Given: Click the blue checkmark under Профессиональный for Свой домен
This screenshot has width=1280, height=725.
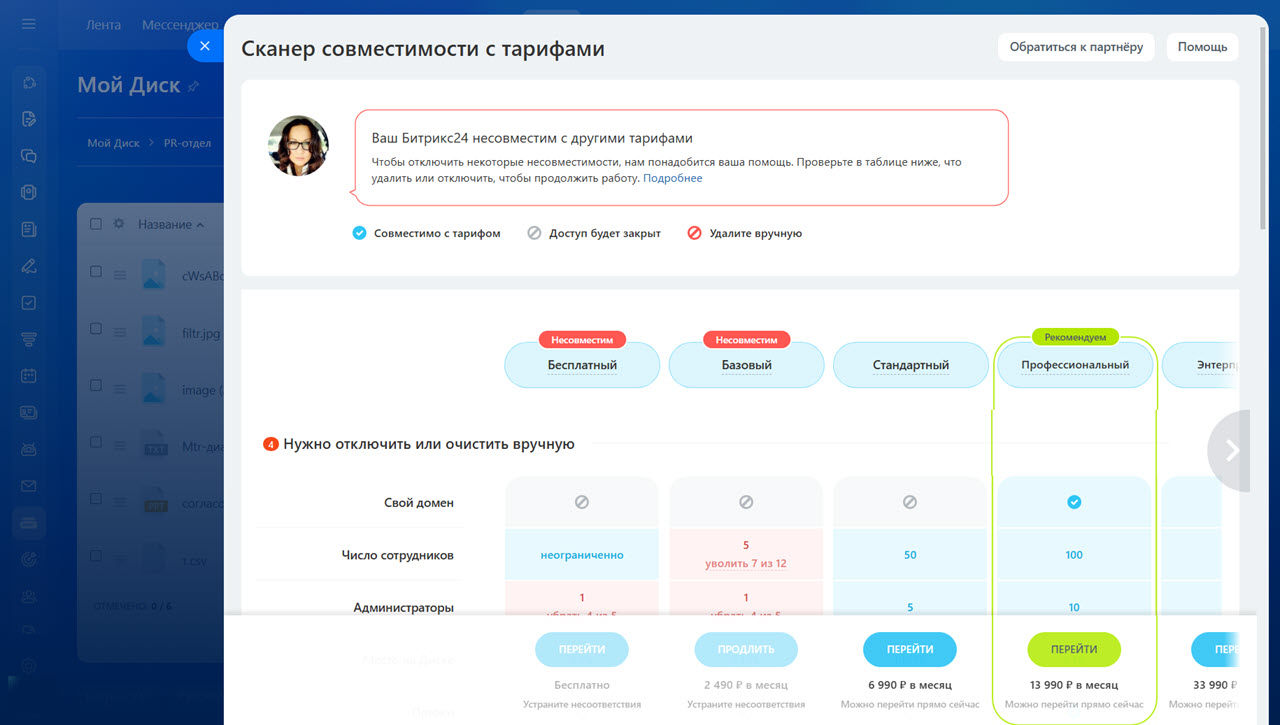Looking at the screenshot, I should click(1074, 502).
